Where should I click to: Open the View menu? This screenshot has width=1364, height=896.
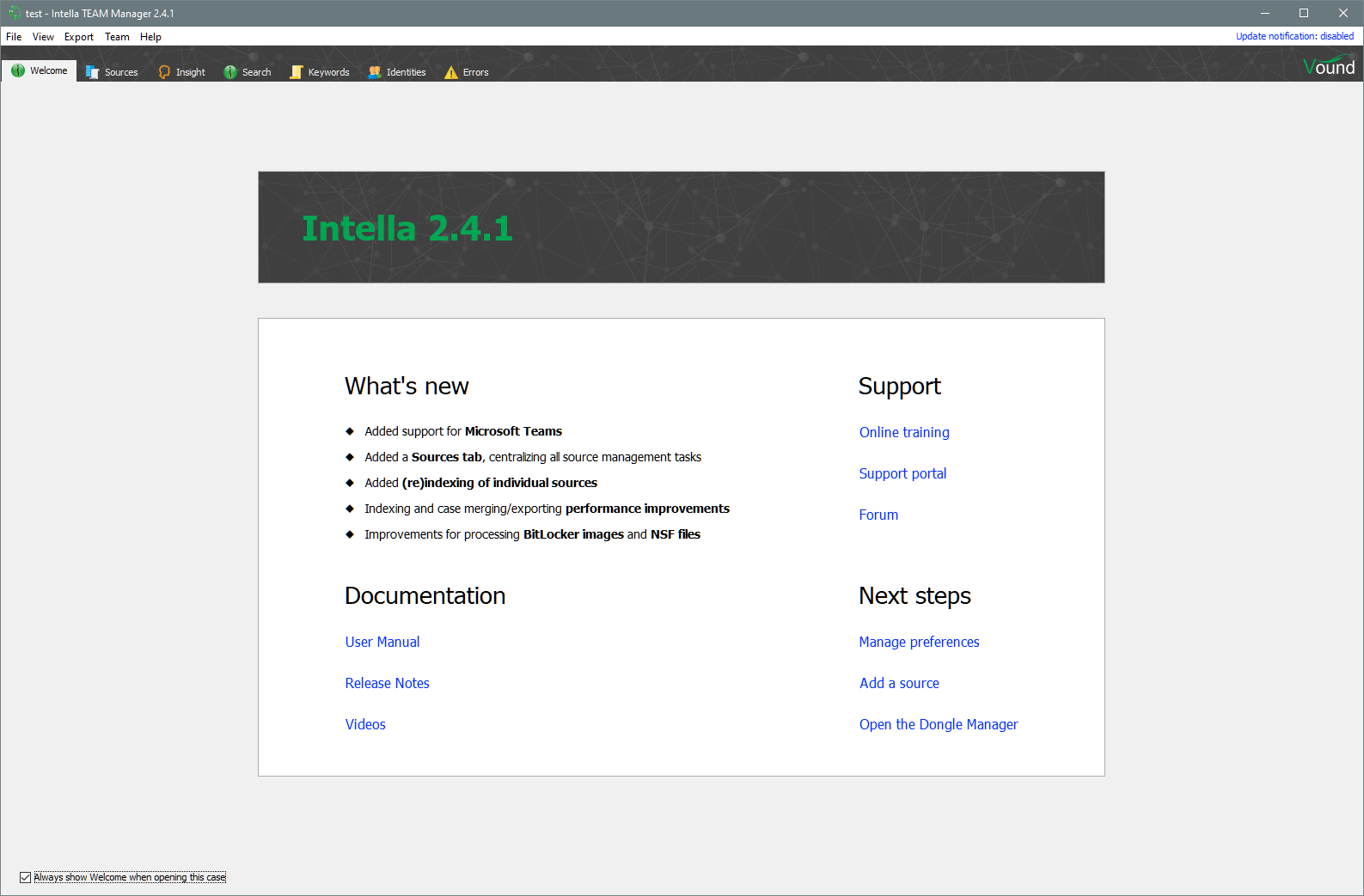tap(43, 37)
